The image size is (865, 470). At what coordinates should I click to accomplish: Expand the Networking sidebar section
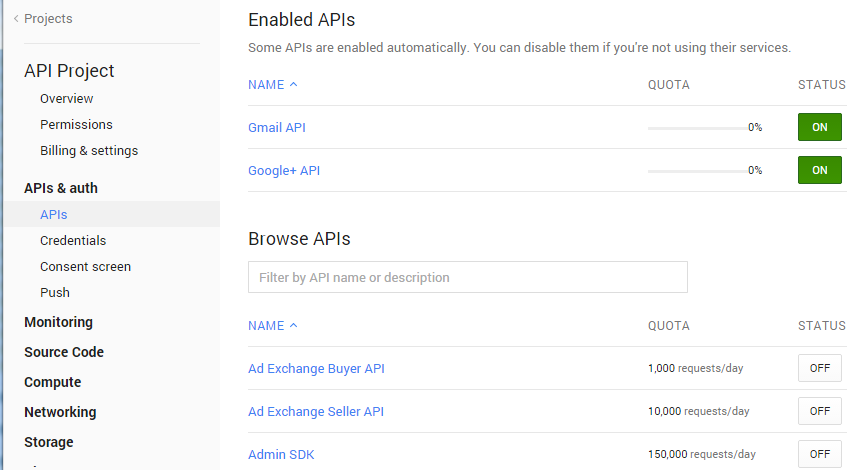(x=60, y=412)
